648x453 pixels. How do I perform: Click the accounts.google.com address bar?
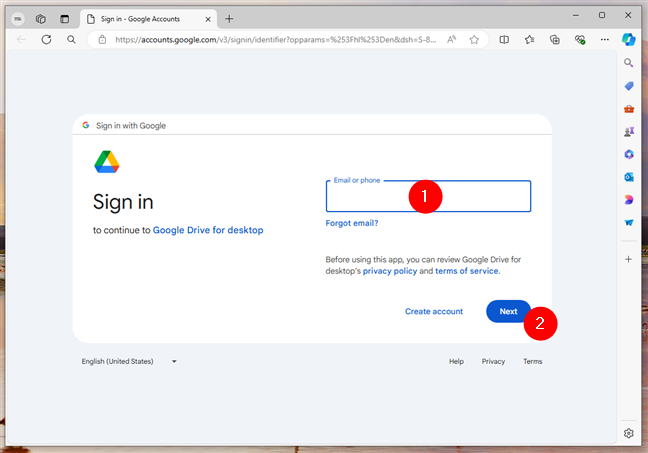pyautogui.click(x=275, y=40)
